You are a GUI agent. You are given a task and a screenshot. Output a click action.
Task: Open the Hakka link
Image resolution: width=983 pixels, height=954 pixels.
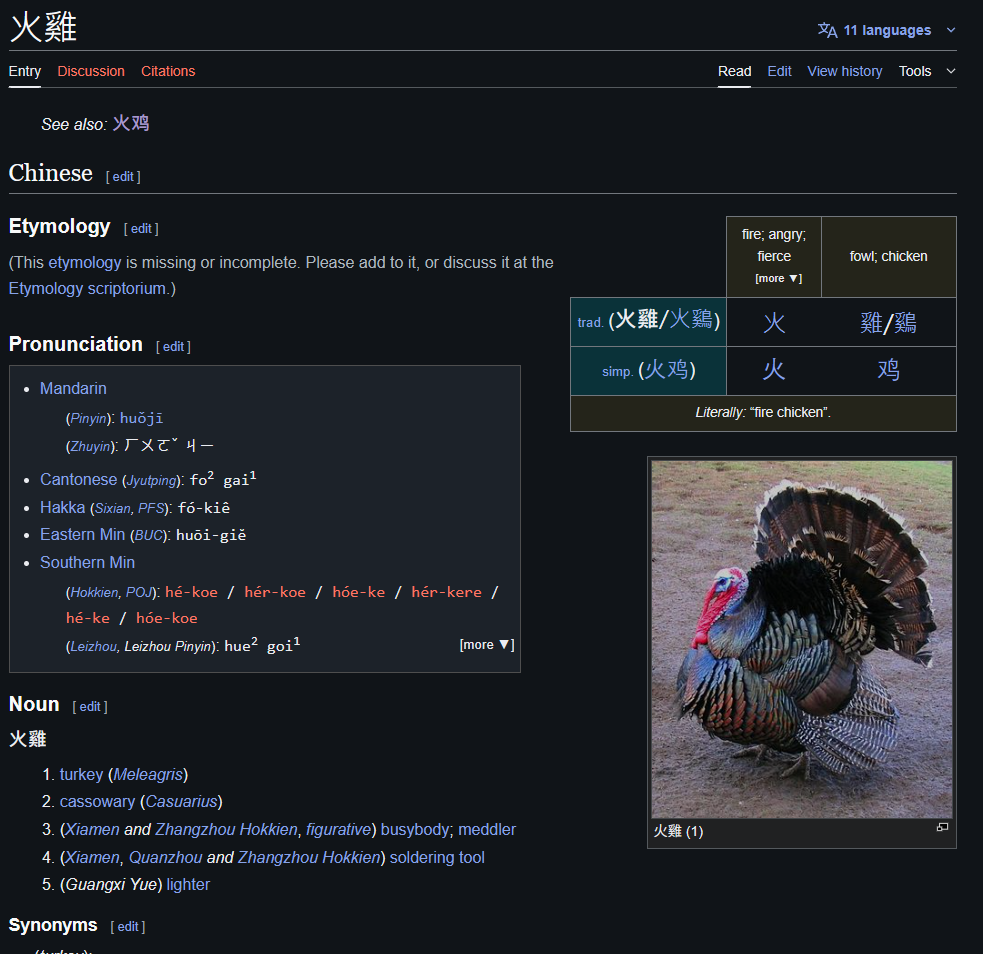click(63, 507)
